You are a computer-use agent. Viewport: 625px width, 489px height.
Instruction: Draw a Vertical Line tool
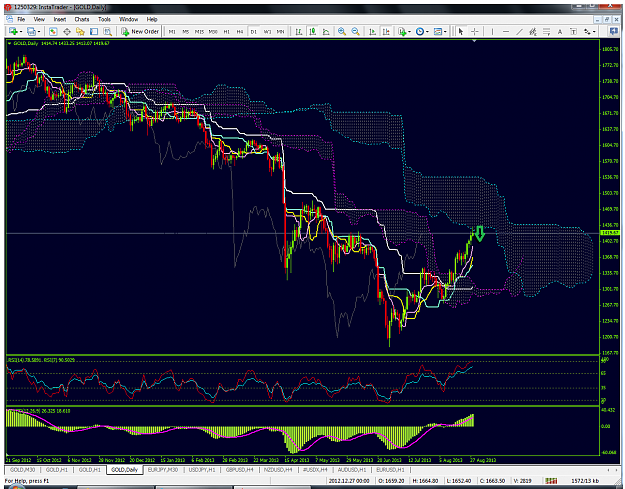(x=492, y=31)
